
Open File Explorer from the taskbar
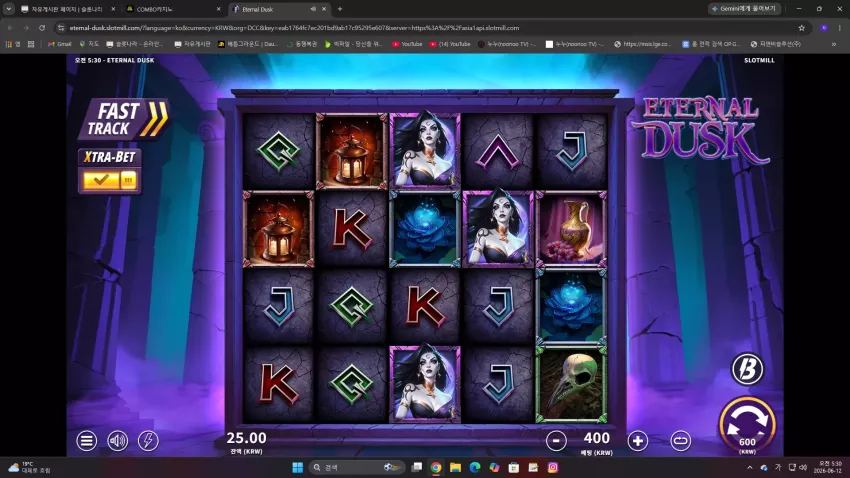click(455, 467)
